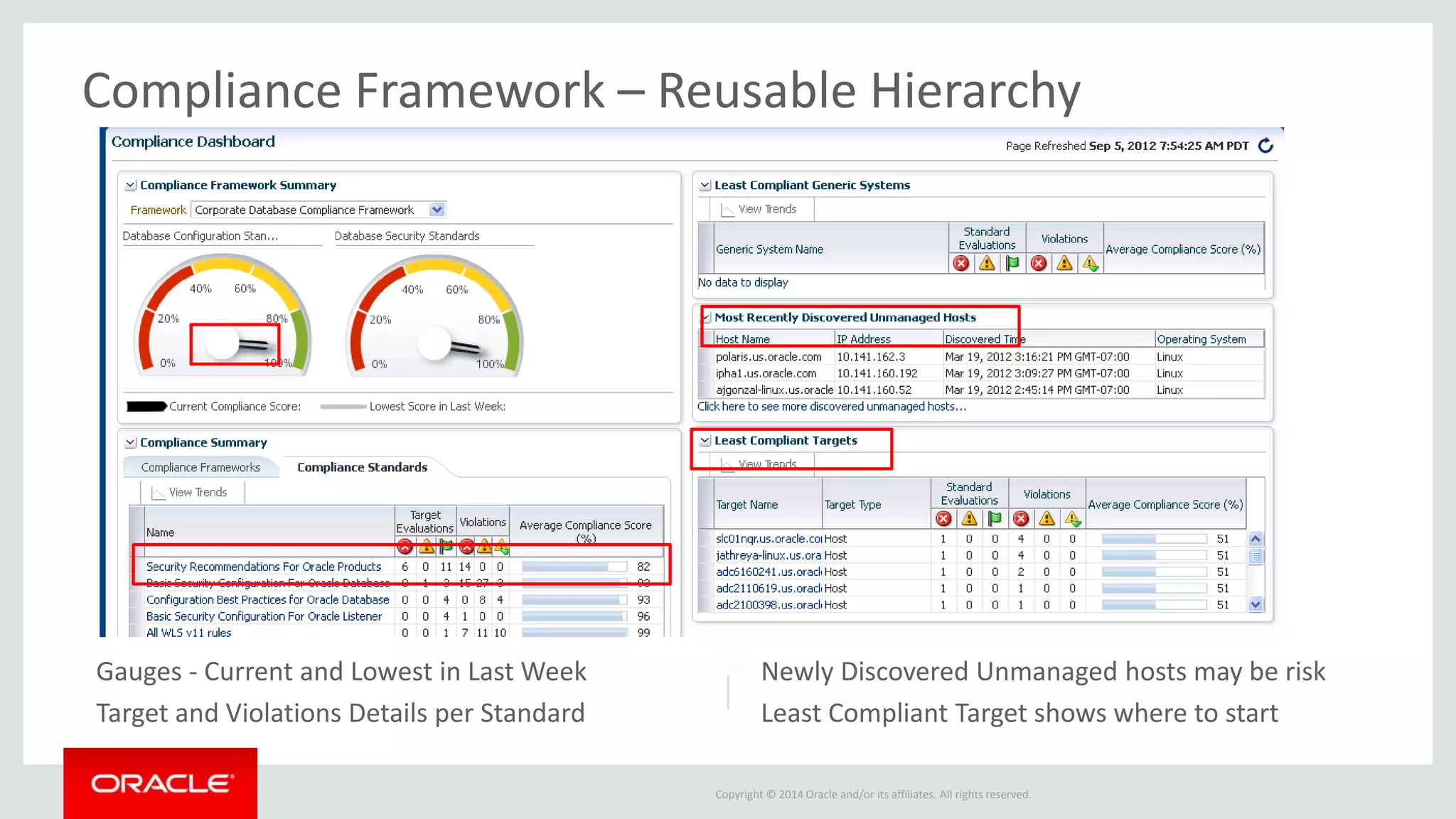The height and width of the screenshot is (819, 1456).
Task: Click compliance score bar for slc01nqr target
Action: tap(1154, 539)
